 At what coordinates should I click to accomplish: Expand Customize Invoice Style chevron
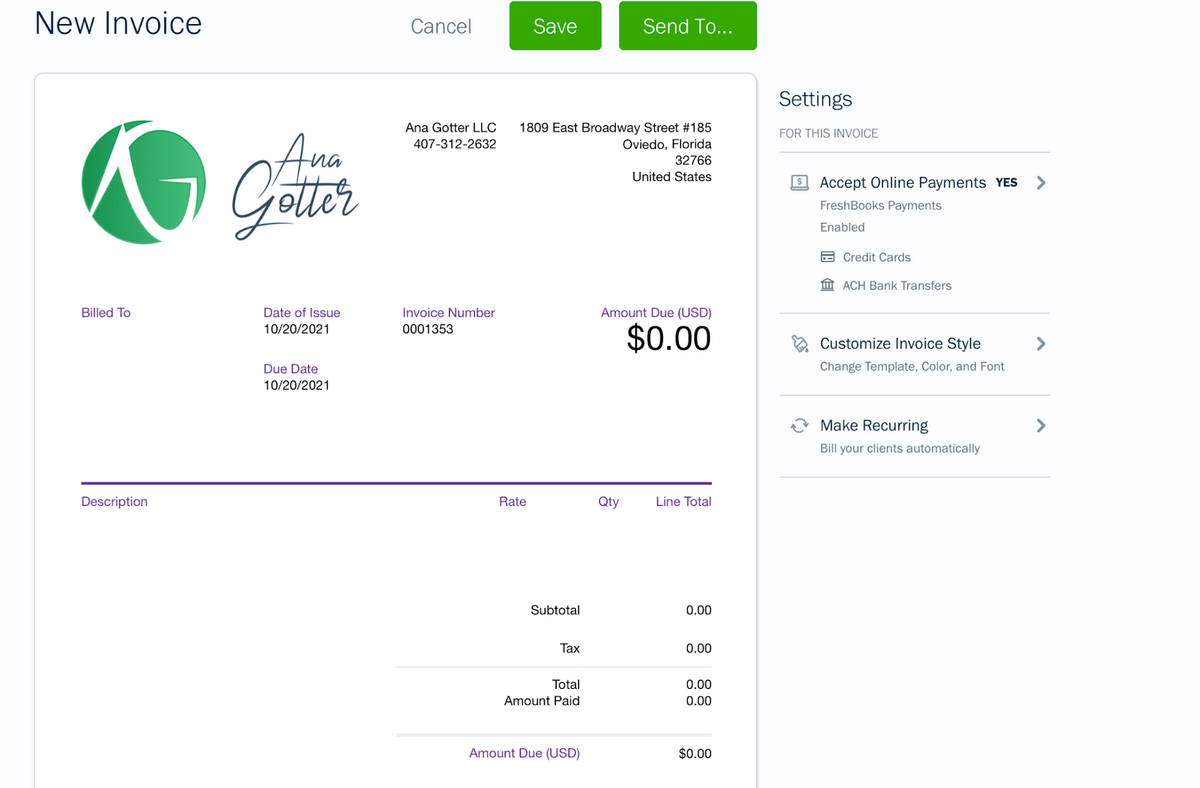tap(1041, 344)
